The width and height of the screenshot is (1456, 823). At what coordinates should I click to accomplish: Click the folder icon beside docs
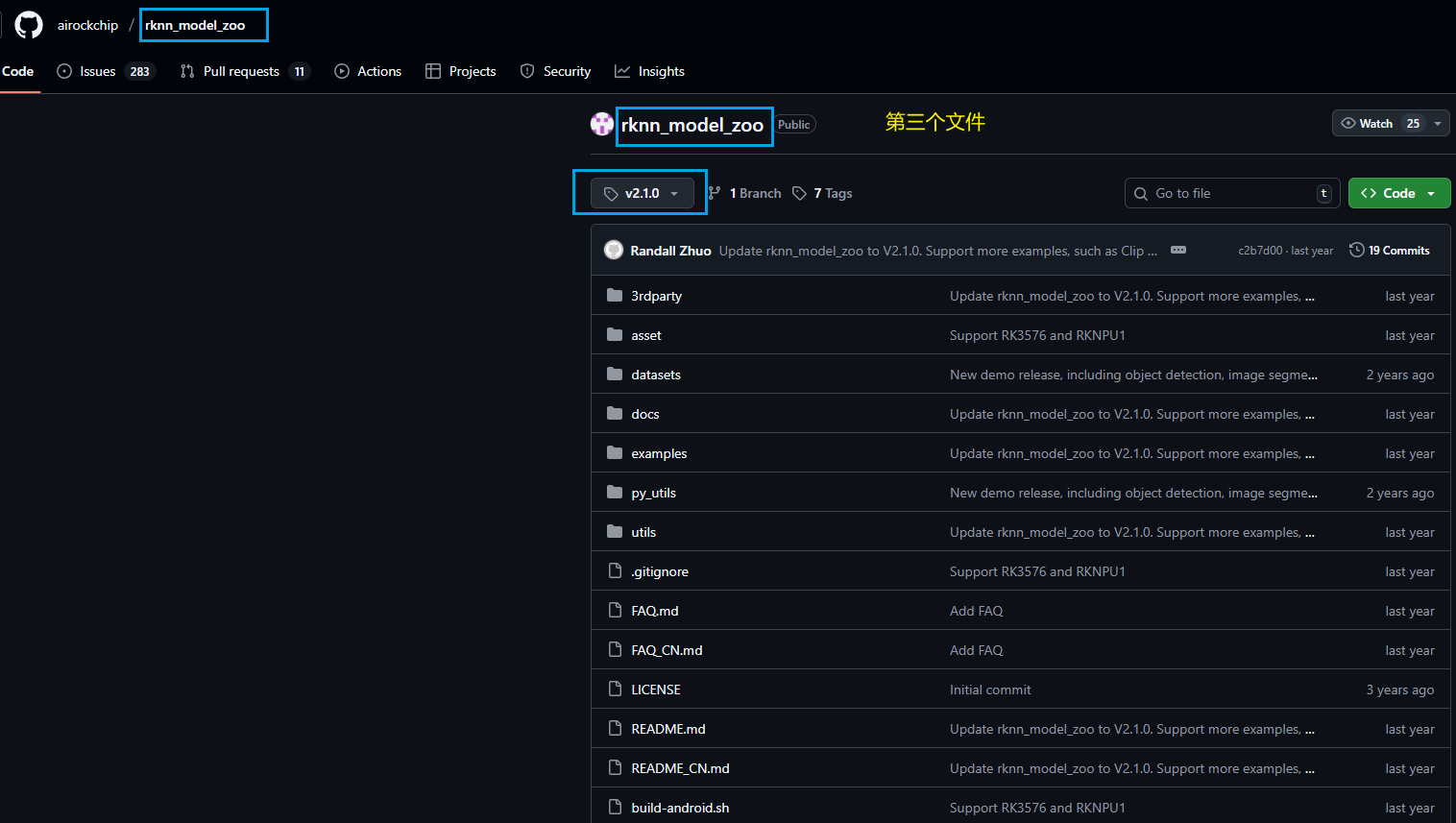coord(615,413)
